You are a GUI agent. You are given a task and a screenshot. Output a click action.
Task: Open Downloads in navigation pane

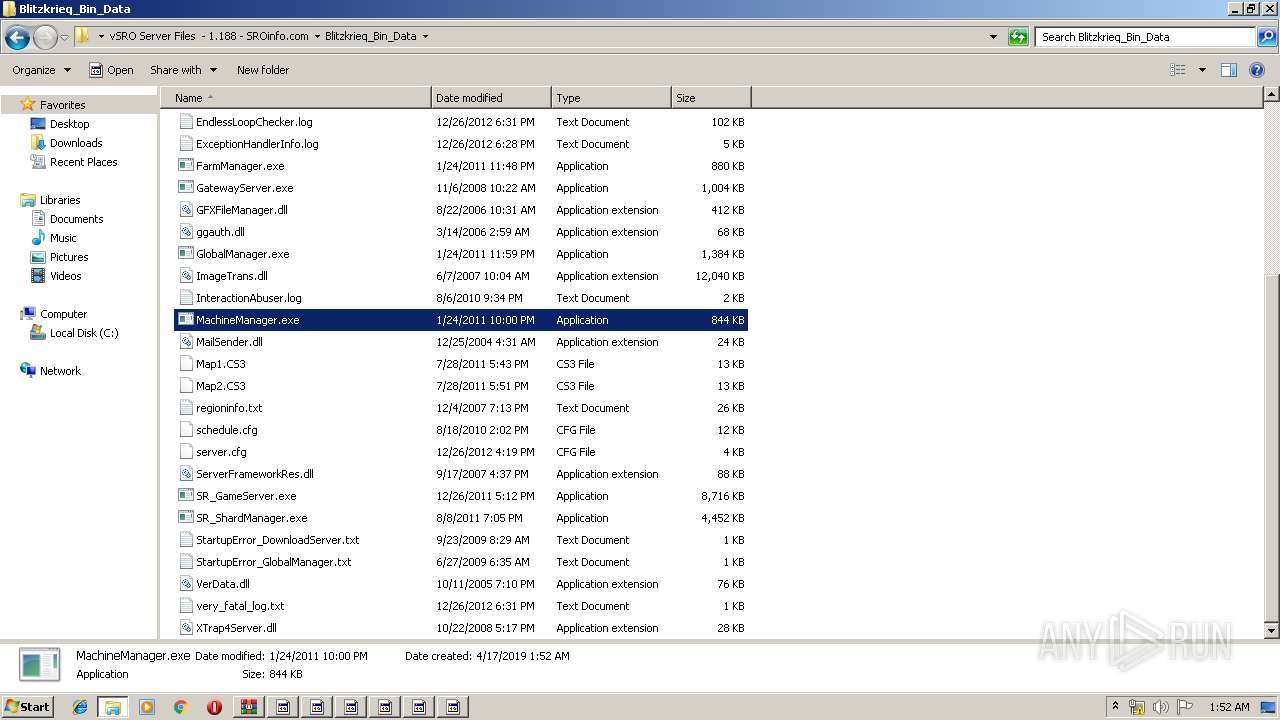pos(76,143)
